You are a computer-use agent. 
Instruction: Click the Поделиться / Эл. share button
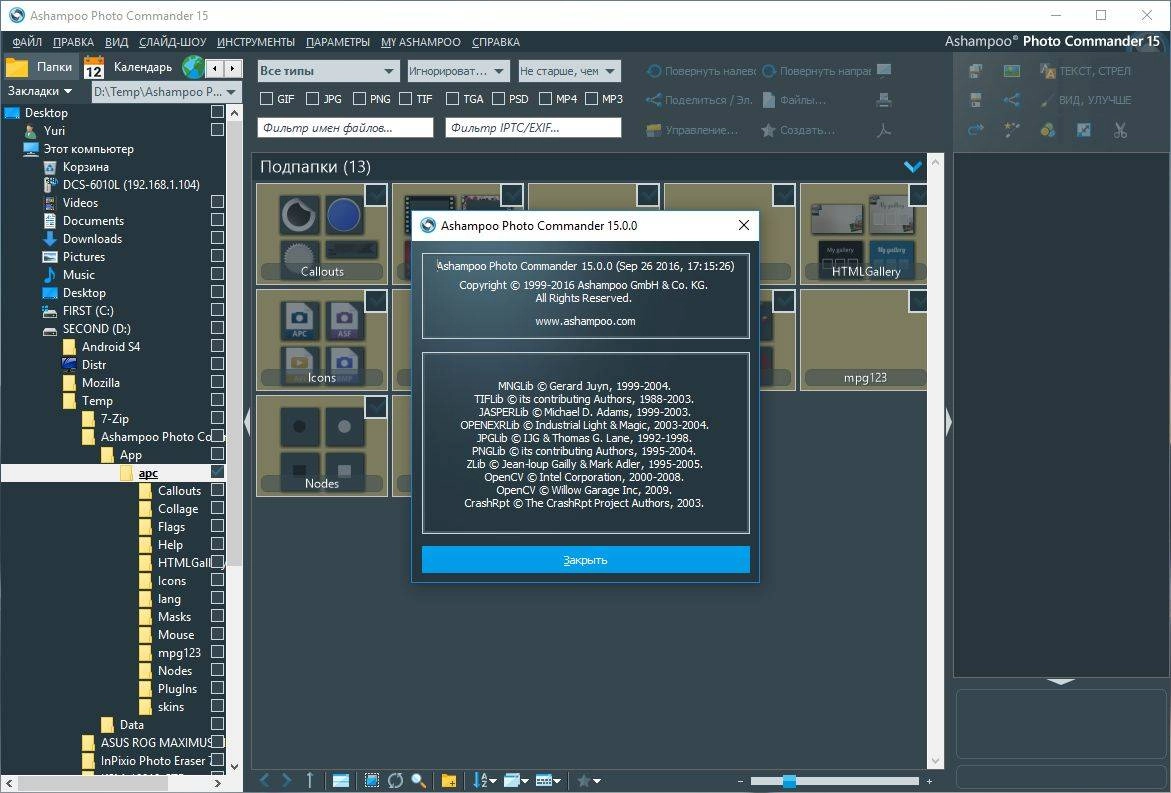coord(699,99)
